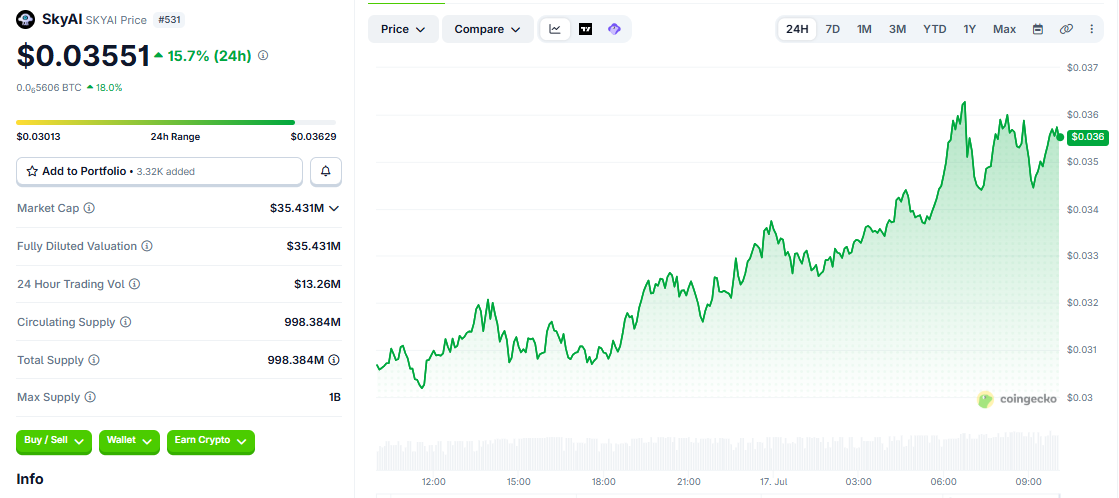Click the 24h Range progress bar
Image resolution: width=1119 pixels, height=498 pixels.
(176, 123)
